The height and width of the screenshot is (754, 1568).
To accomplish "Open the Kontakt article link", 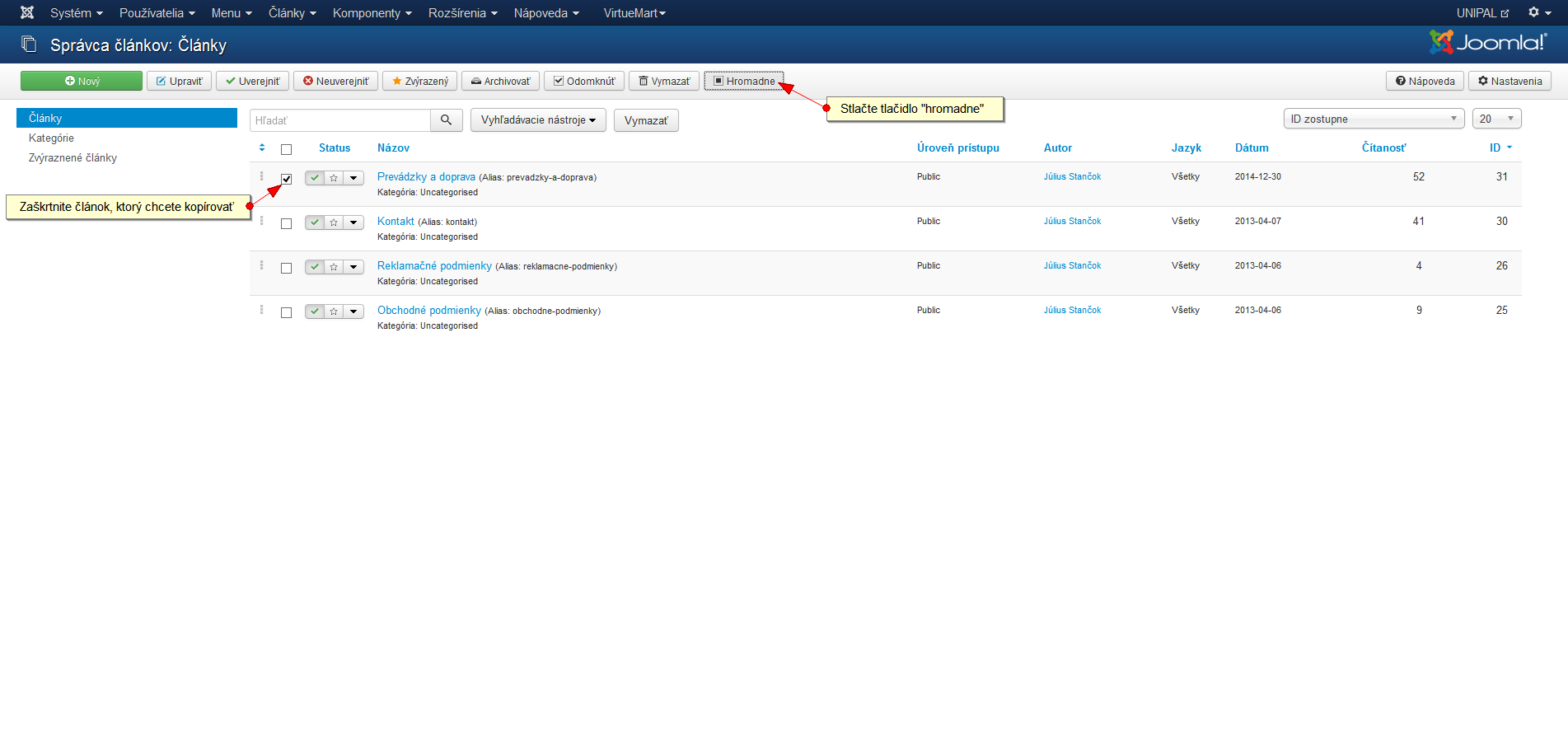I will point(396,221).
